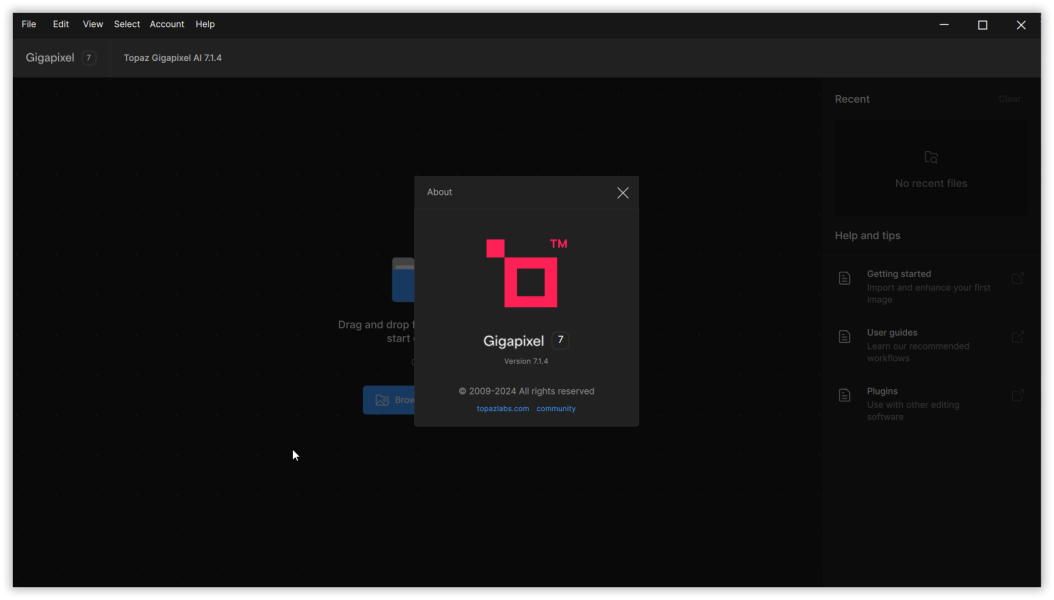This screenshot has height=600, width=1054.
Task: Click the Browse images button
Action: point(389,400)
